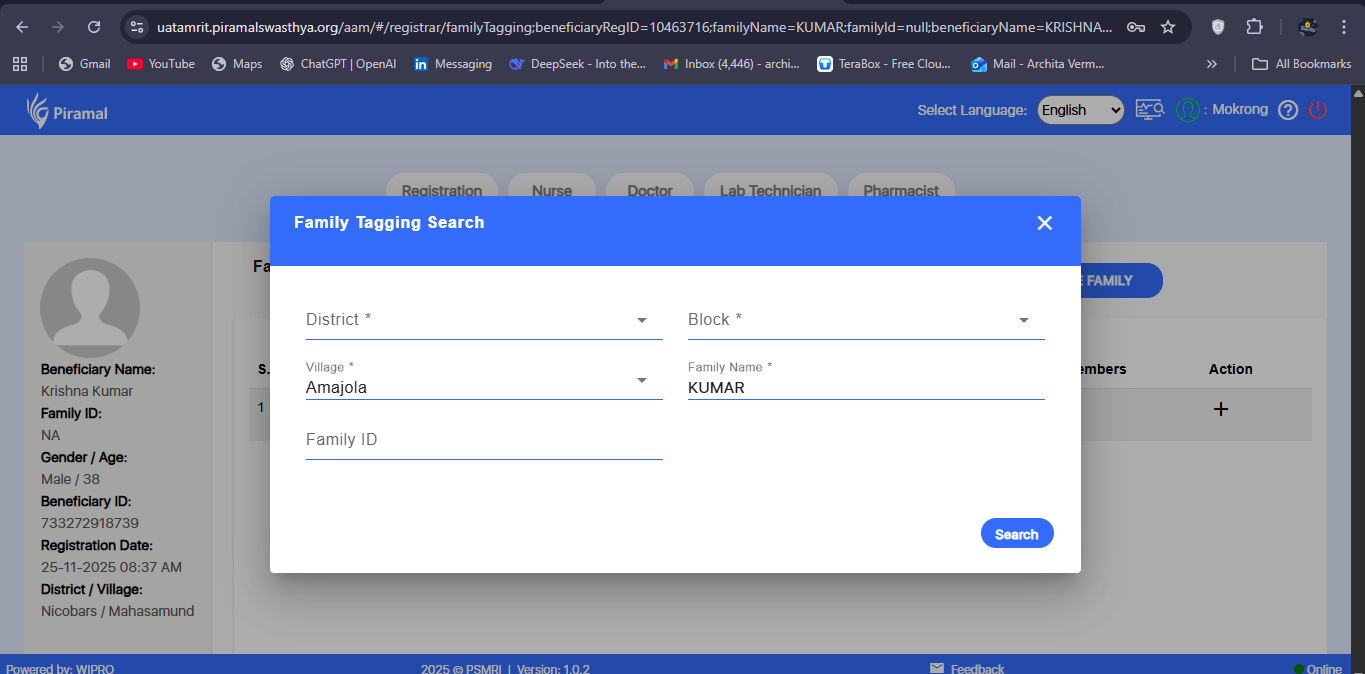The width and height of the screenshot is (1365, 674).
Task: Click the red power logout icon
Action: pos(1317,110)
